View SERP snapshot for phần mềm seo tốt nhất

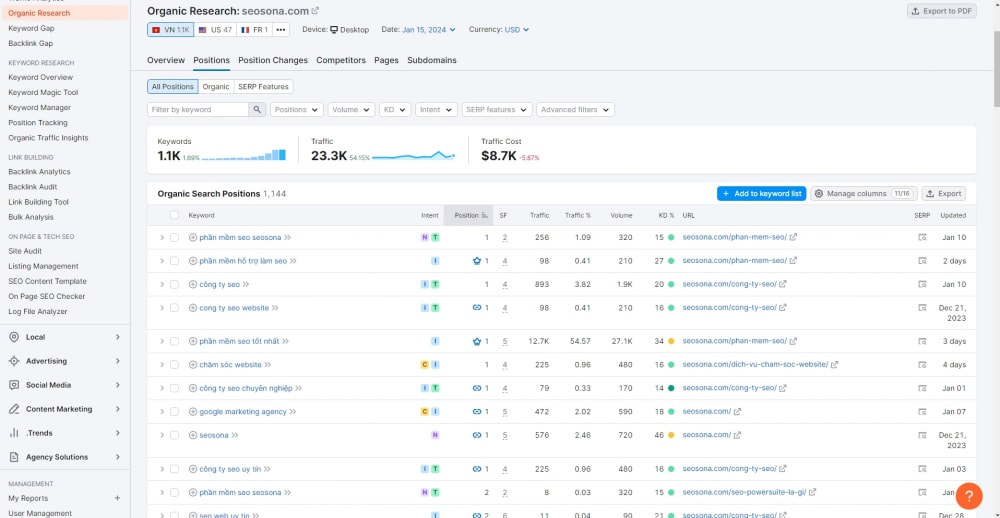pyautogui.click(x=922, y=341)
